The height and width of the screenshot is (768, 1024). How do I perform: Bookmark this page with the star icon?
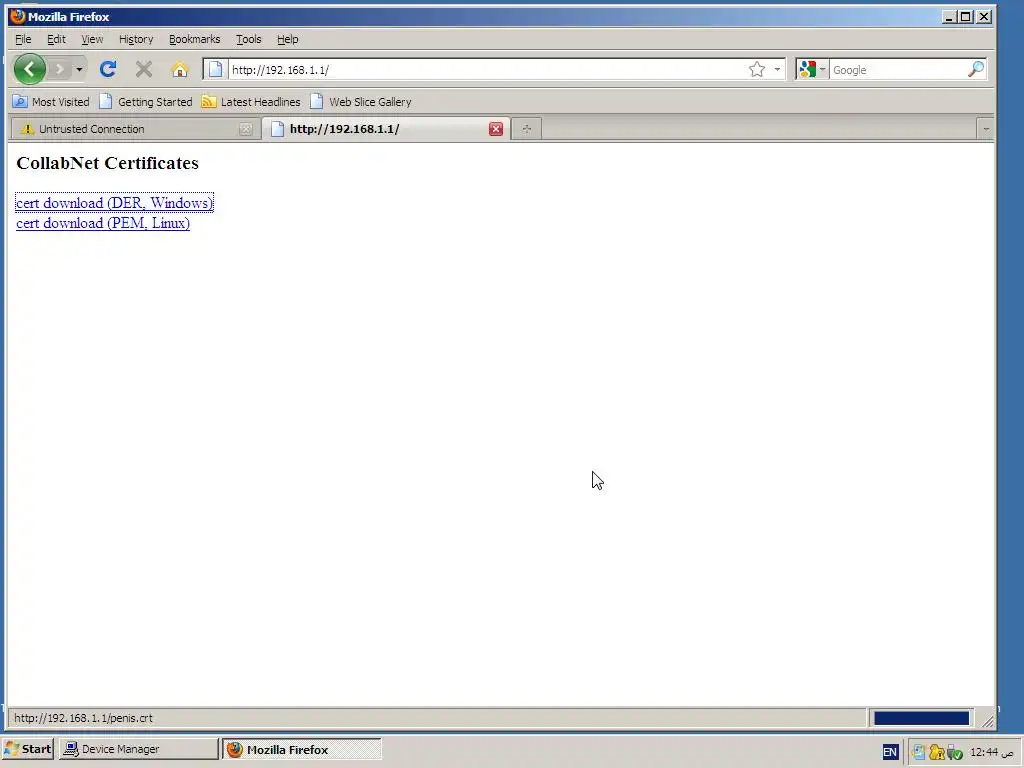point(757,69)
